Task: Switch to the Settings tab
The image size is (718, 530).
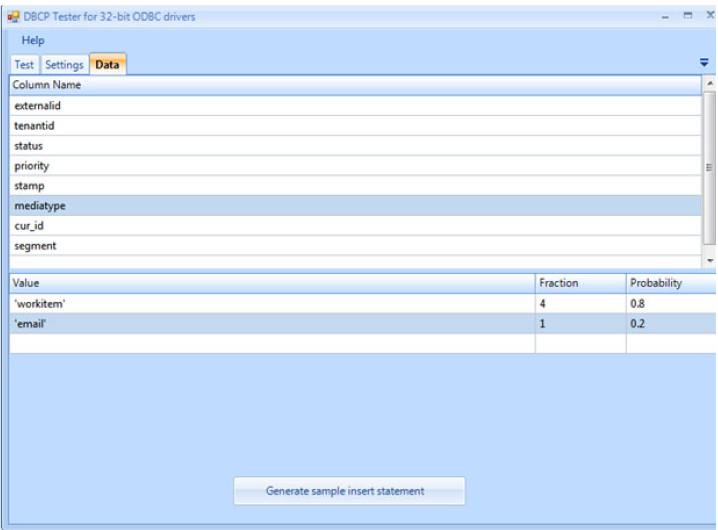Action: (x=64, y=65)
